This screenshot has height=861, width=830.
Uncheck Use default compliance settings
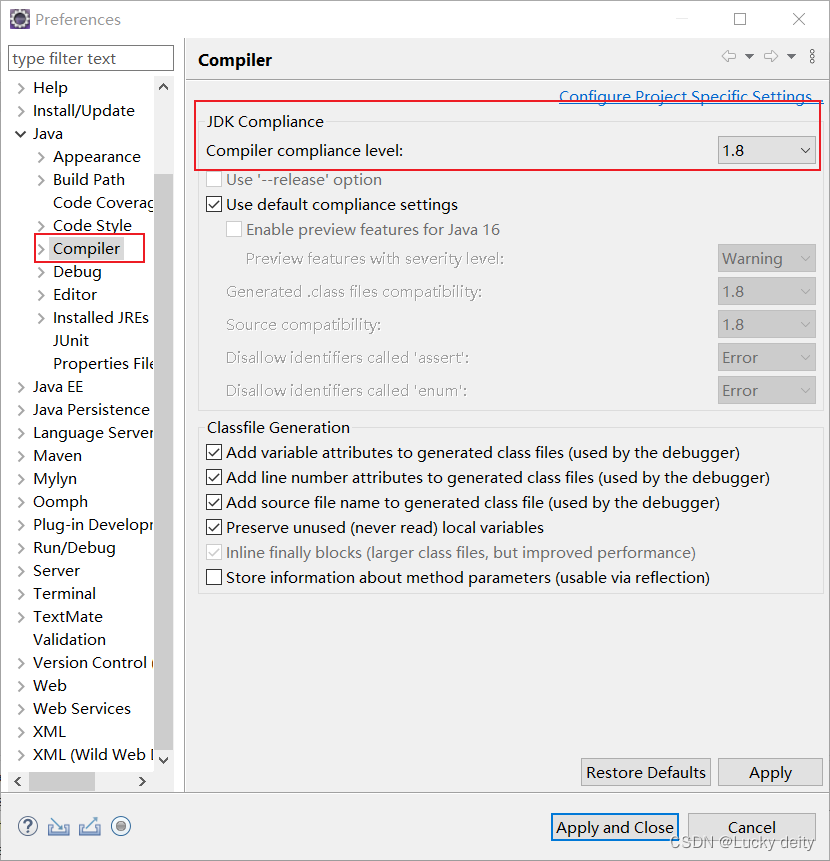coord(213,204)
